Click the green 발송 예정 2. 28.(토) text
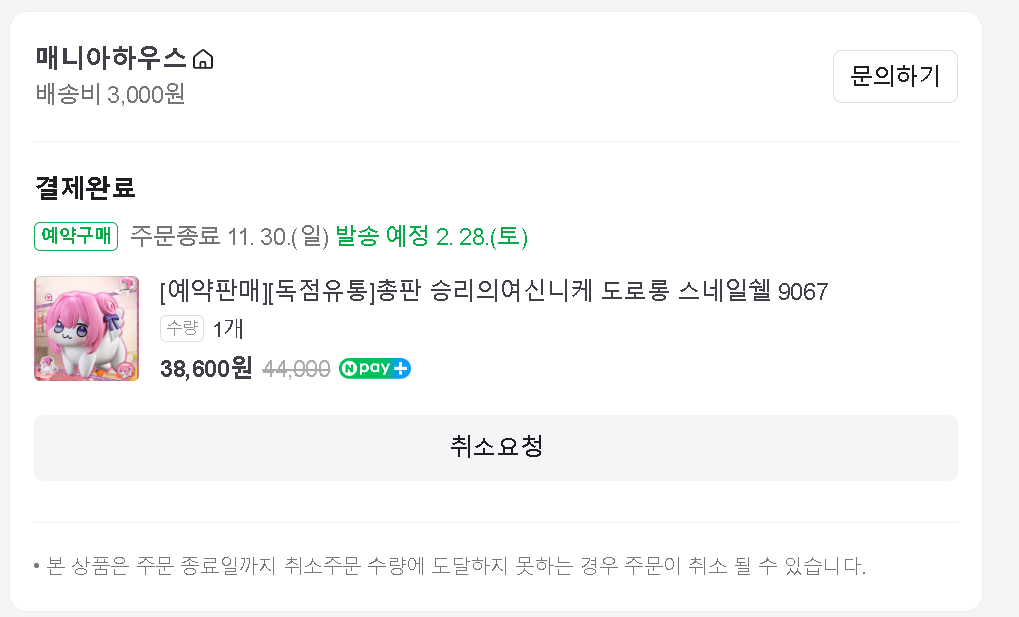1019x617 pixels. click(x=431, y=236)
